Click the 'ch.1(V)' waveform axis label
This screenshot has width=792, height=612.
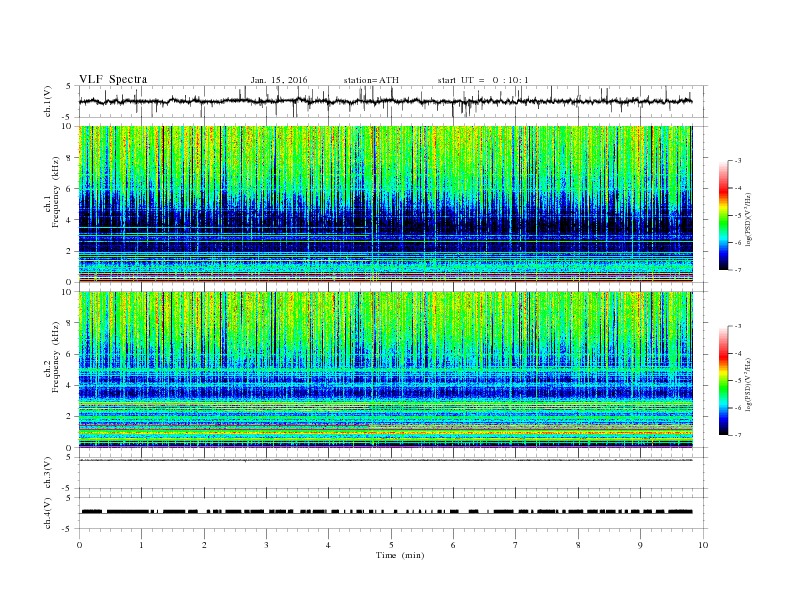(48, 102)
